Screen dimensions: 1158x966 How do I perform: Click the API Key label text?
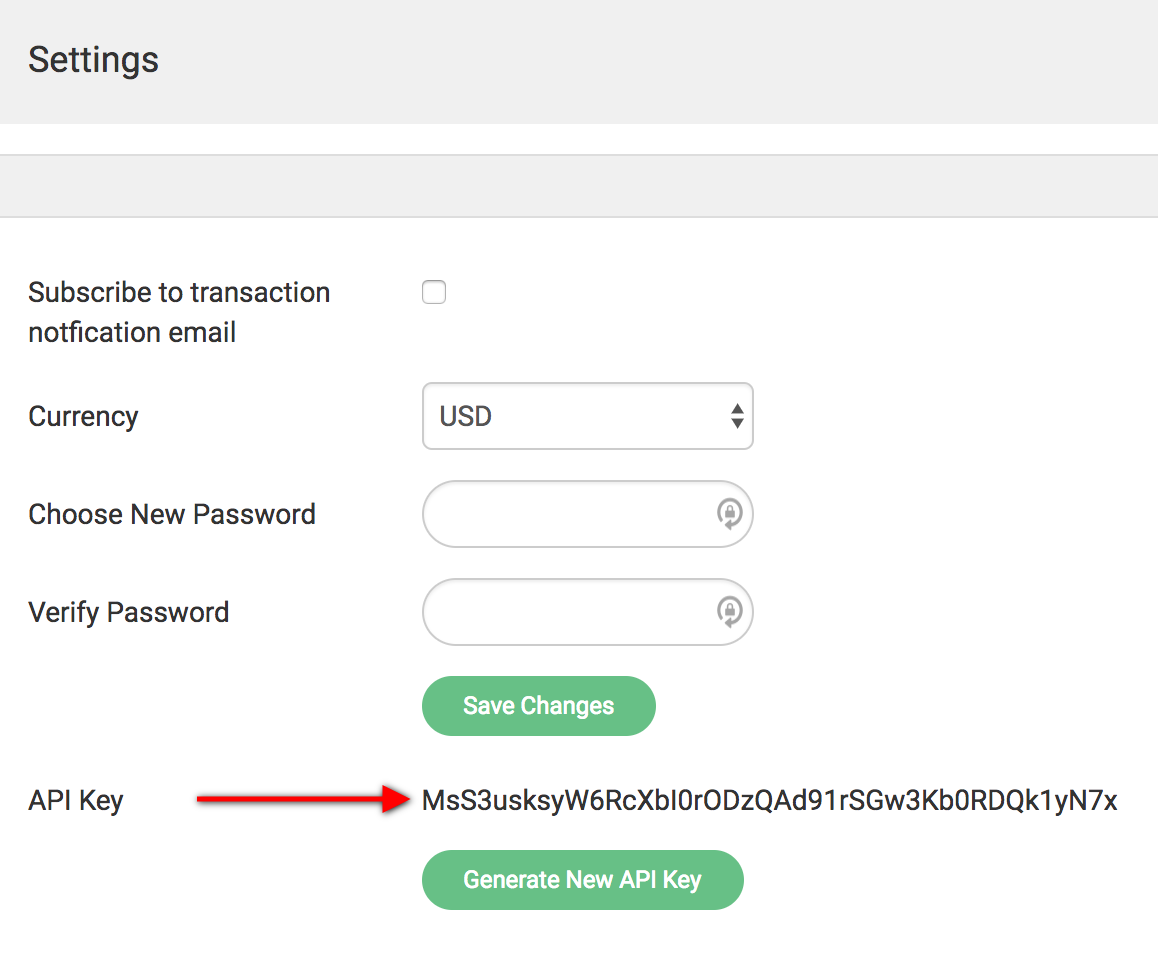[75, 800]
